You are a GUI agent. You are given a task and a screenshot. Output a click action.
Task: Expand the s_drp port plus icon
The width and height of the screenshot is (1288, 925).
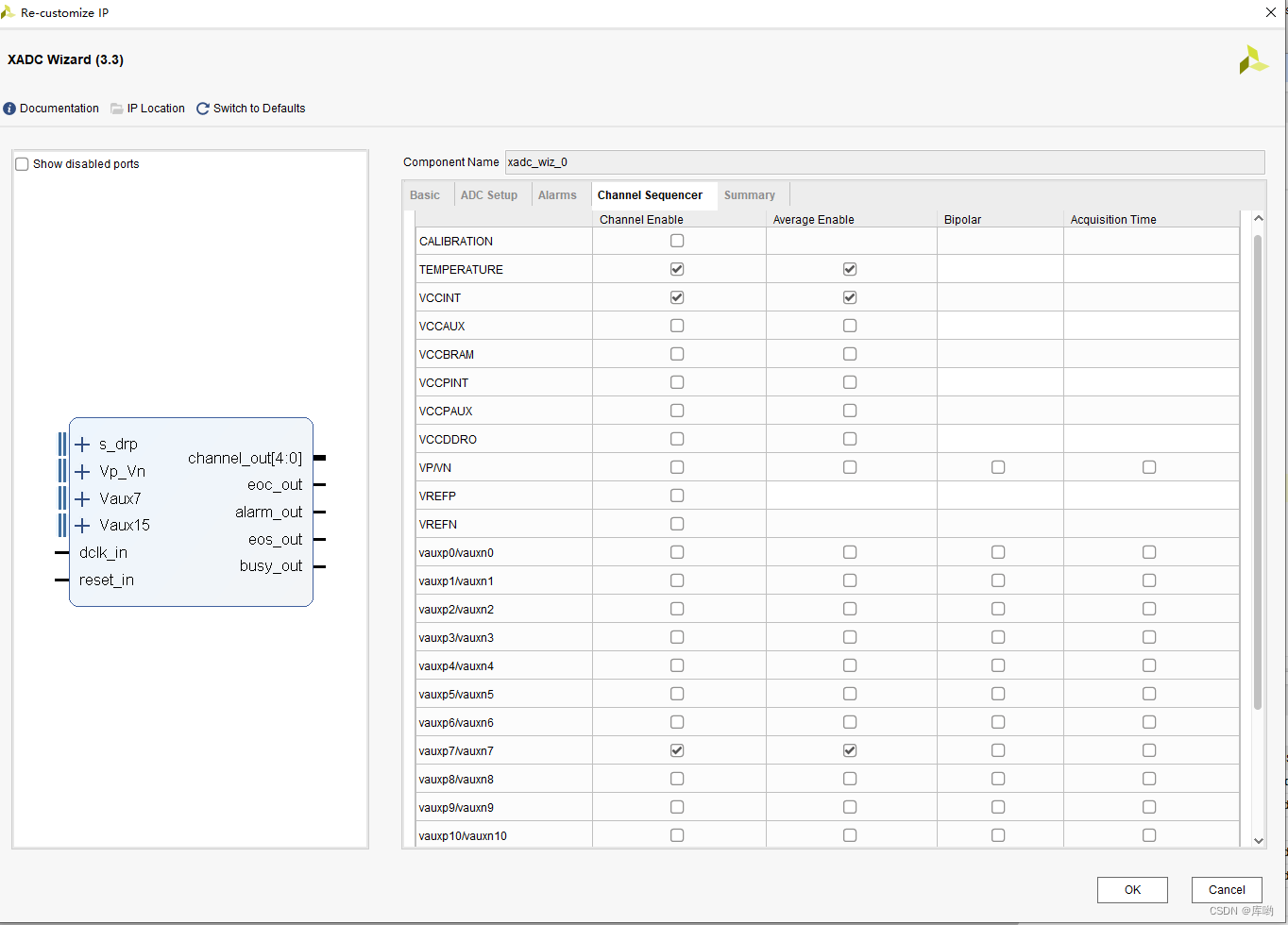(82, 445)
